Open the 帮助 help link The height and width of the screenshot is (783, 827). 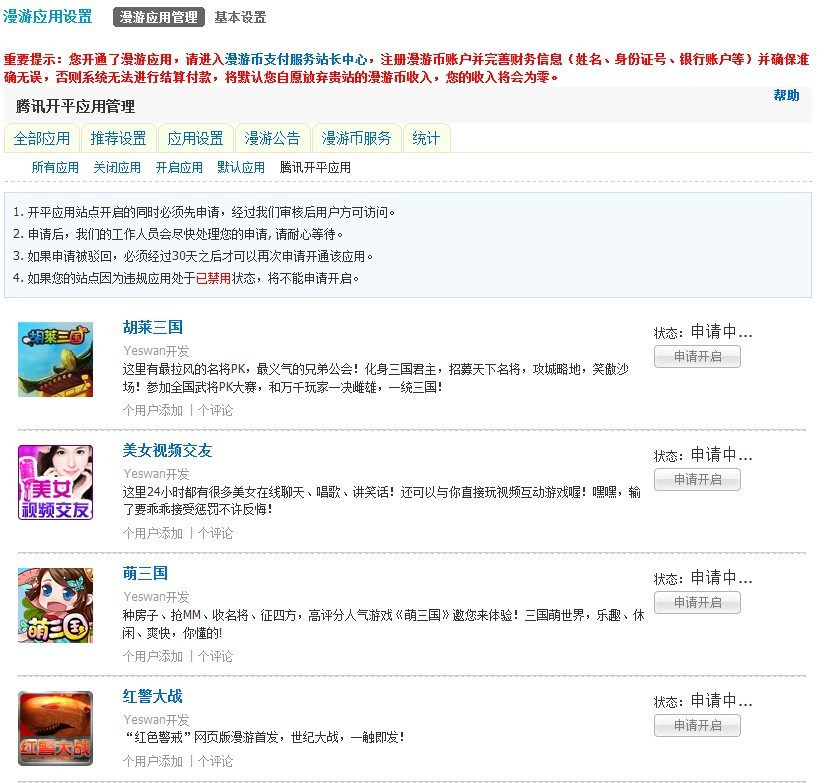[786, 95]
